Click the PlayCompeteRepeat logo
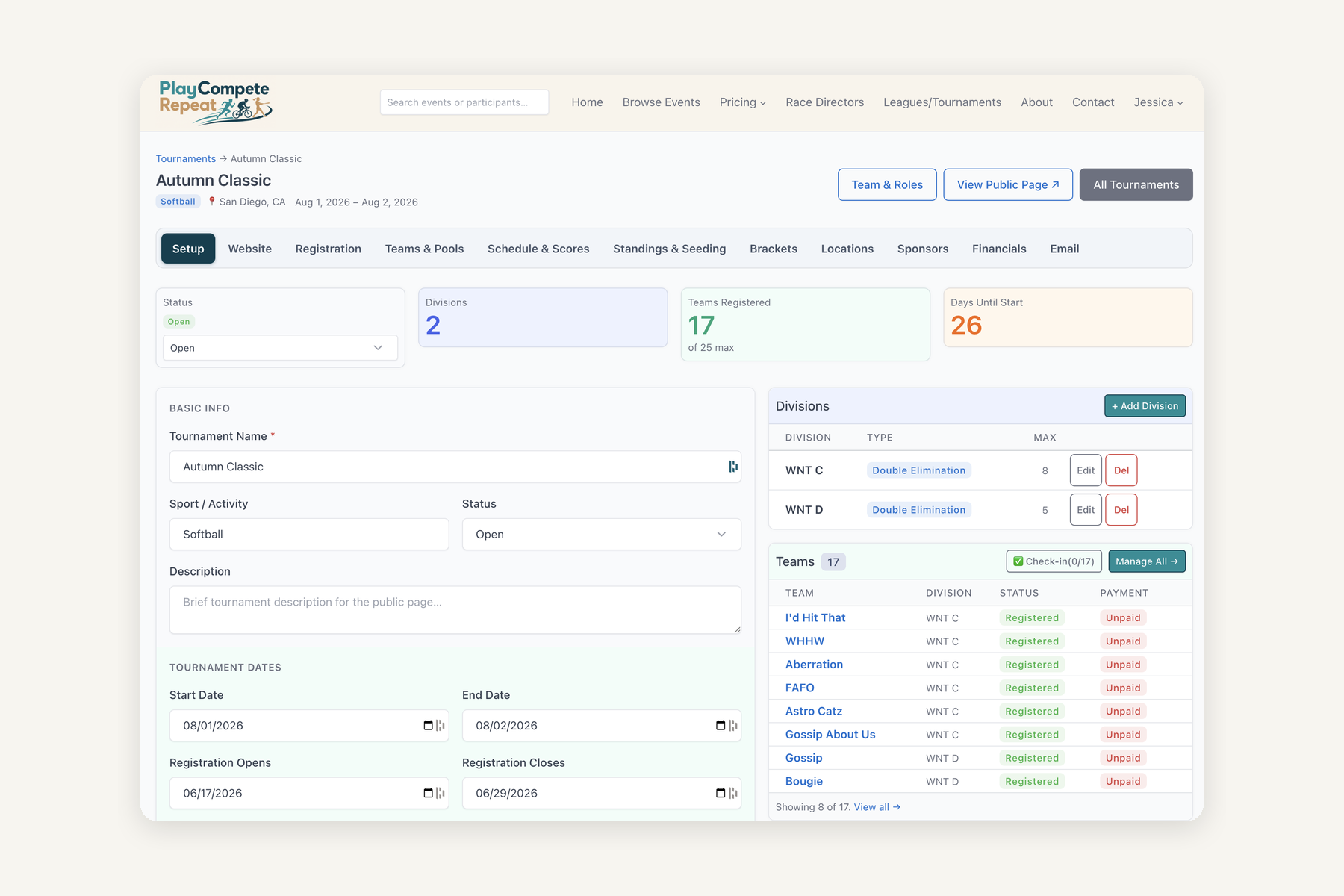This screenshot has height=896, width=1344. pos(215,102)
